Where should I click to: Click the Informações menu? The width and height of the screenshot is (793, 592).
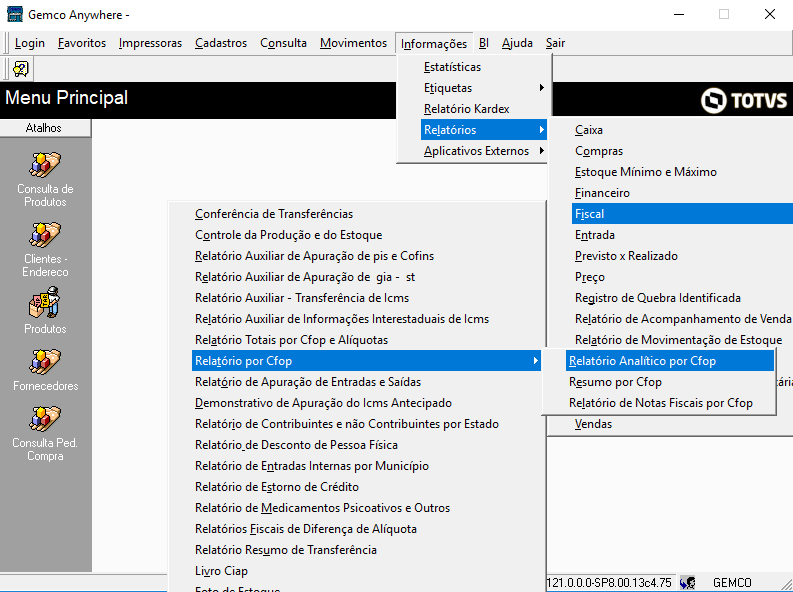434,44
